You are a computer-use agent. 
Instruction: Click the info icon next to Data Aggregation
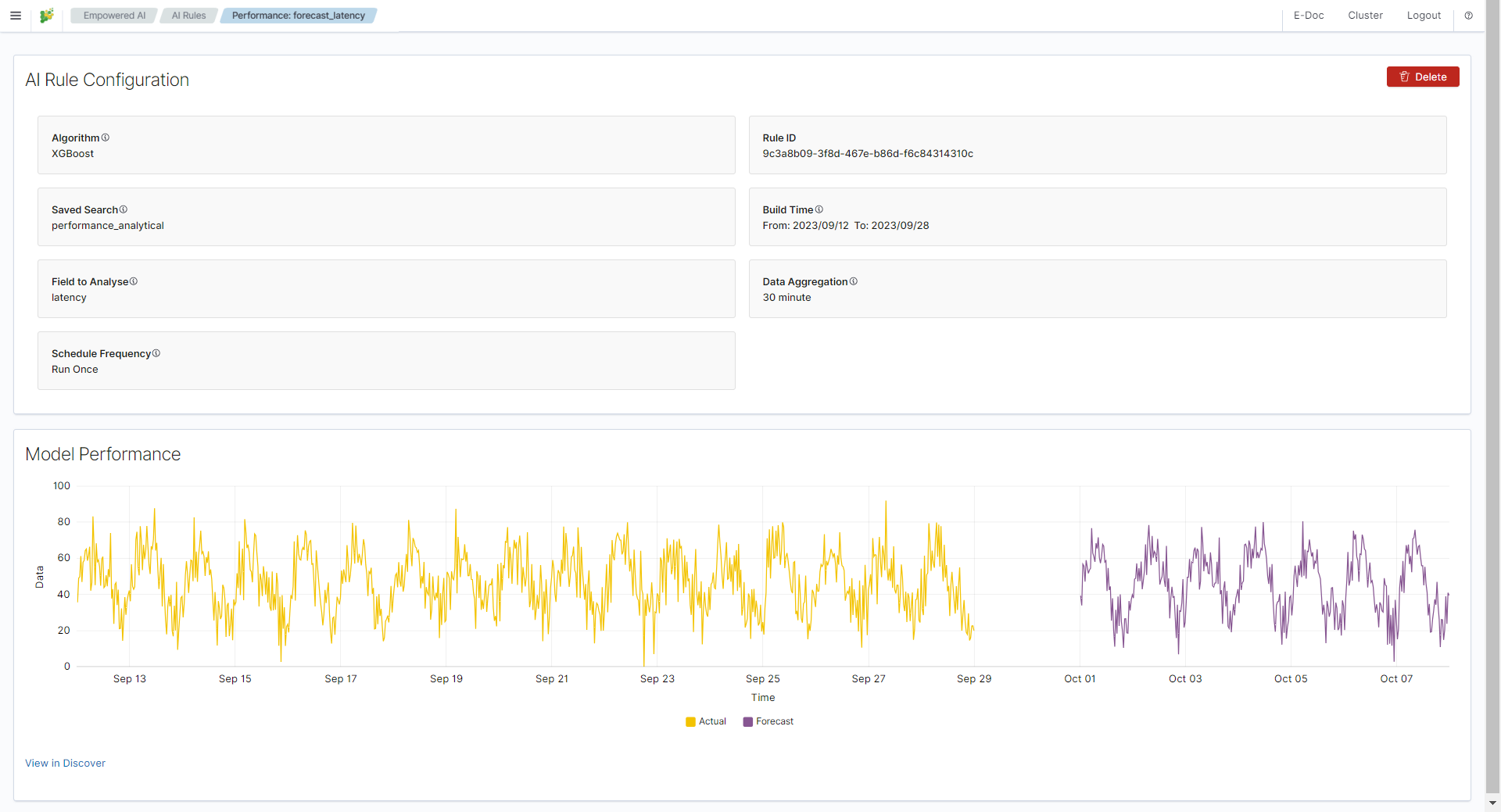pyautogui.click(x=854, y=281)
